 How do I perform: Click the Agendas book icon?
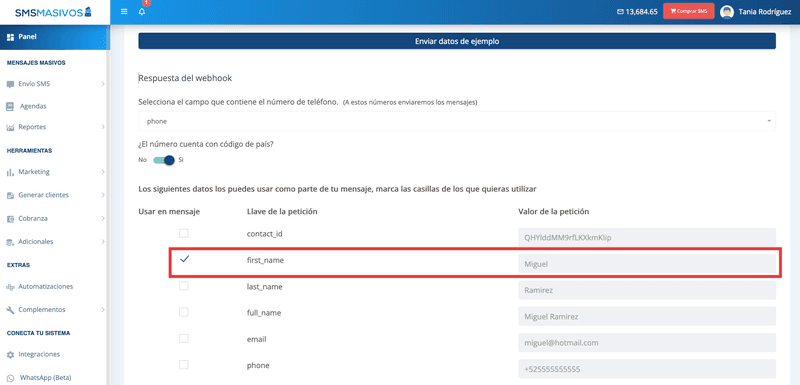(10, 107)
